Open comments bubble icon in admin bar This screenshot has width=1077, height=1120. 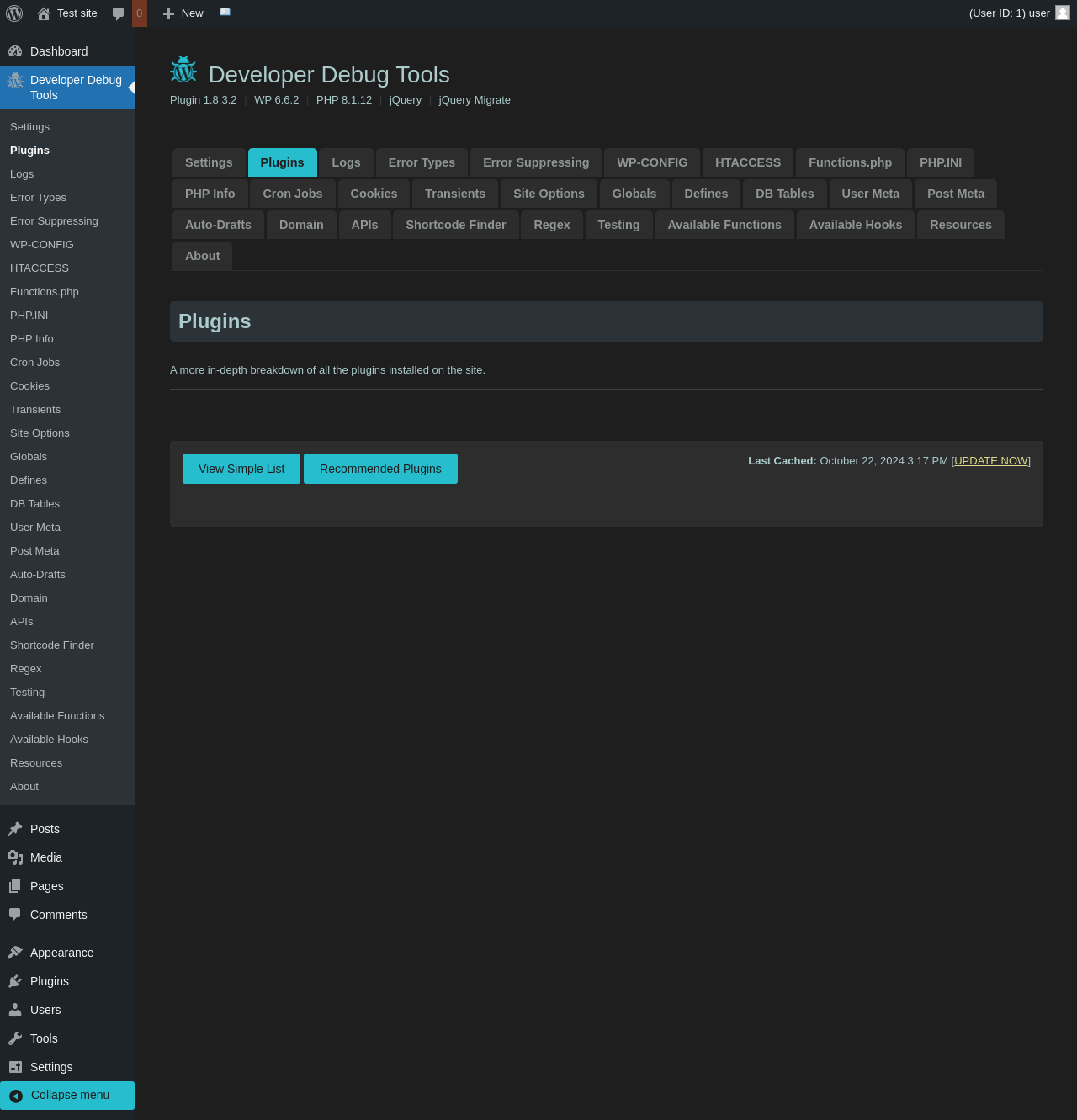click(x=118, y=13)
